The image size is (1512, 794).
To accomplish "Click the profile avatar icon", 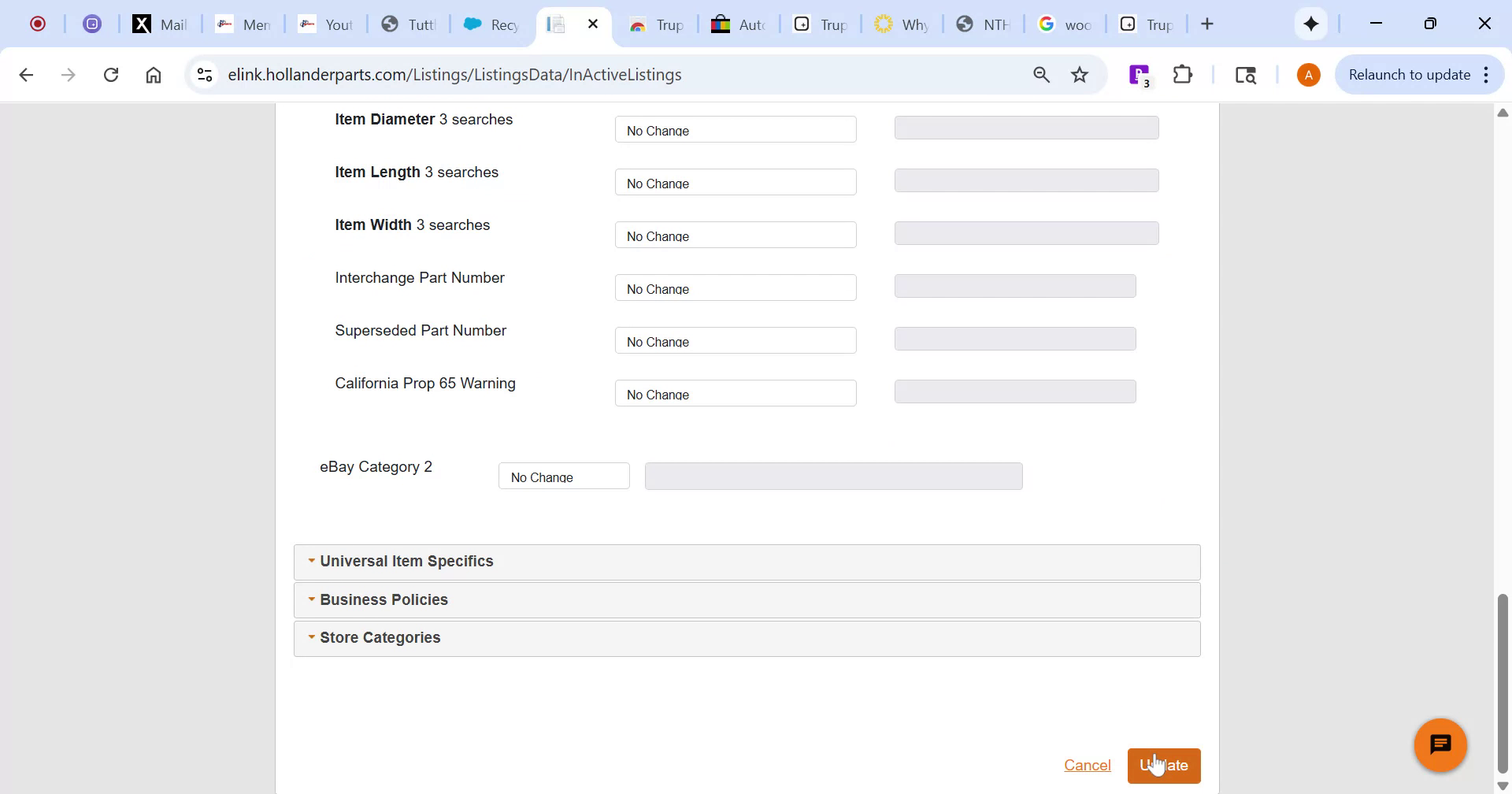I will (x=1308, y=74).
